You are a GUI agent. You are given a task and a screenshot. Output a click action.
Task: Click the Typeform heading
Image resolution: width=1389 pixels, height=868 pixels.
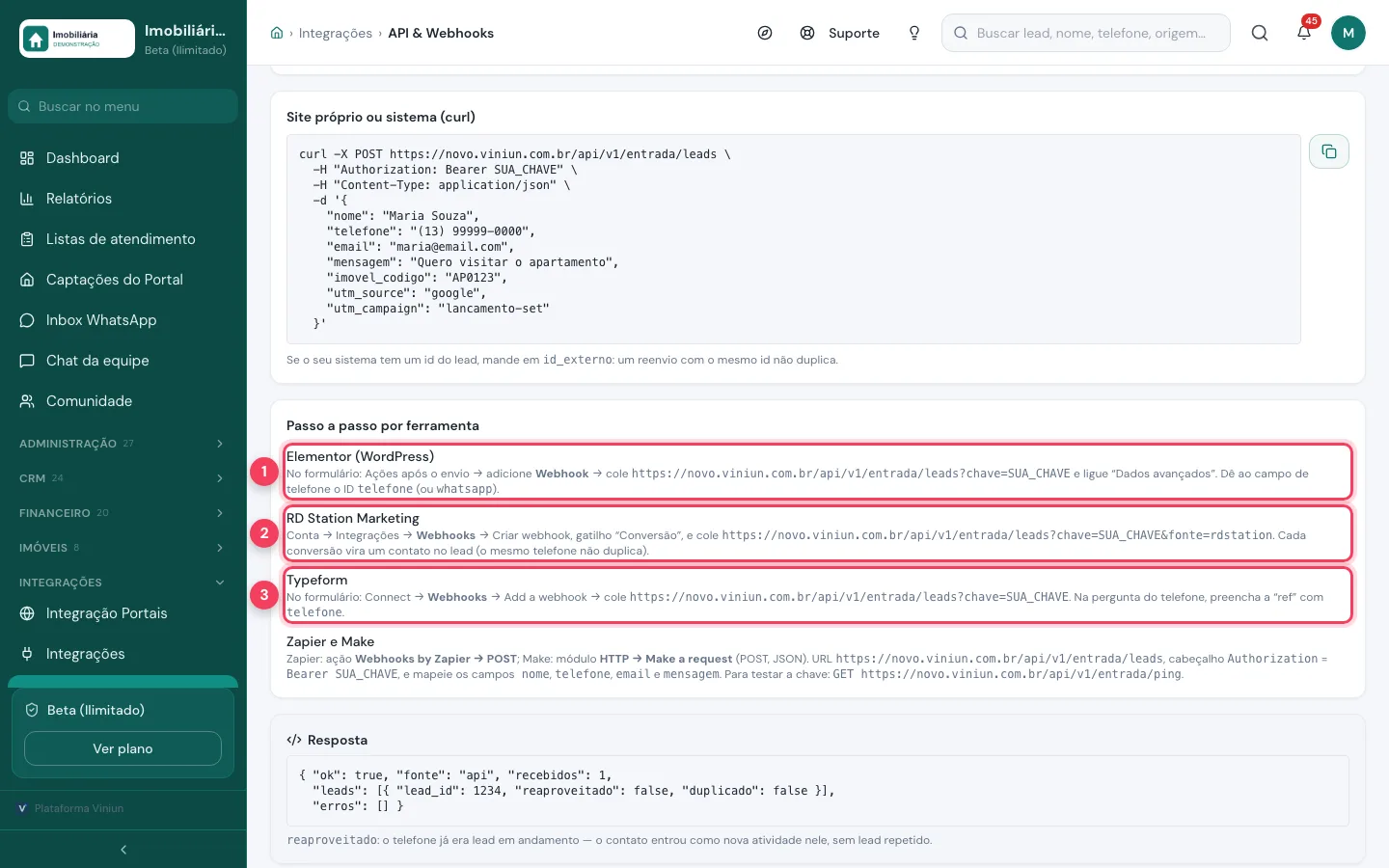coord(316,580)
